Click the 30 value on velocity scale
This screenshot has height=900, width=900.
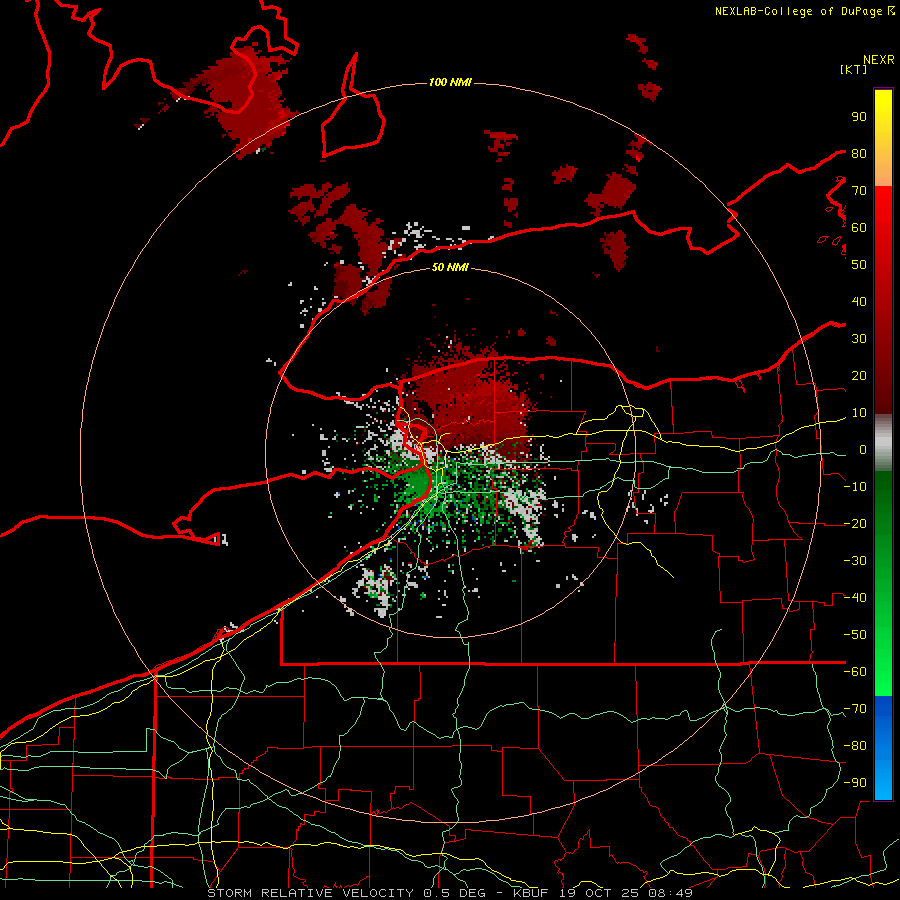859,339
